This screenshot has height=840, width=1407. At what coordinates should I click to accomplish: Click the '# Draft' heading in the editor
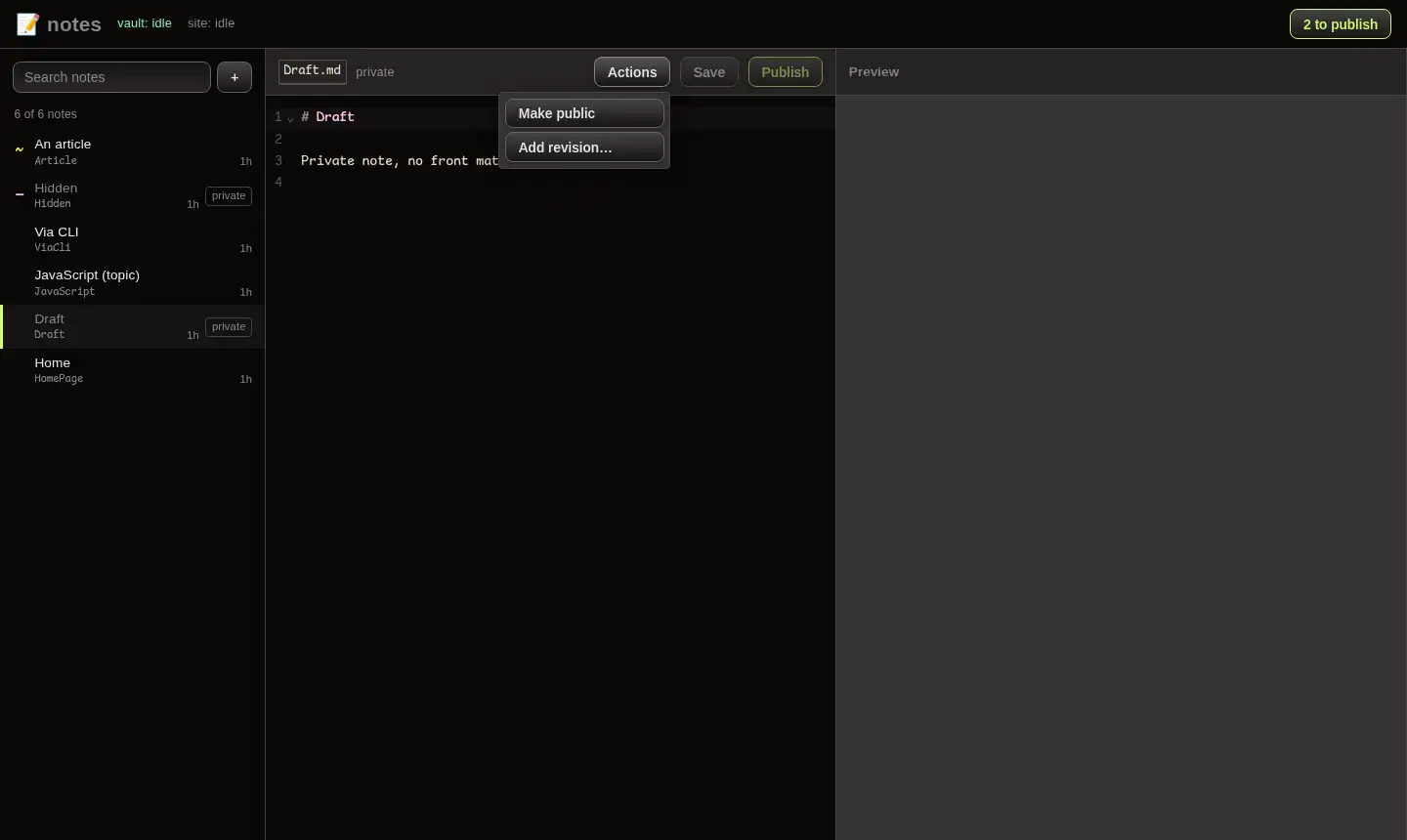(x=327, y=117)
